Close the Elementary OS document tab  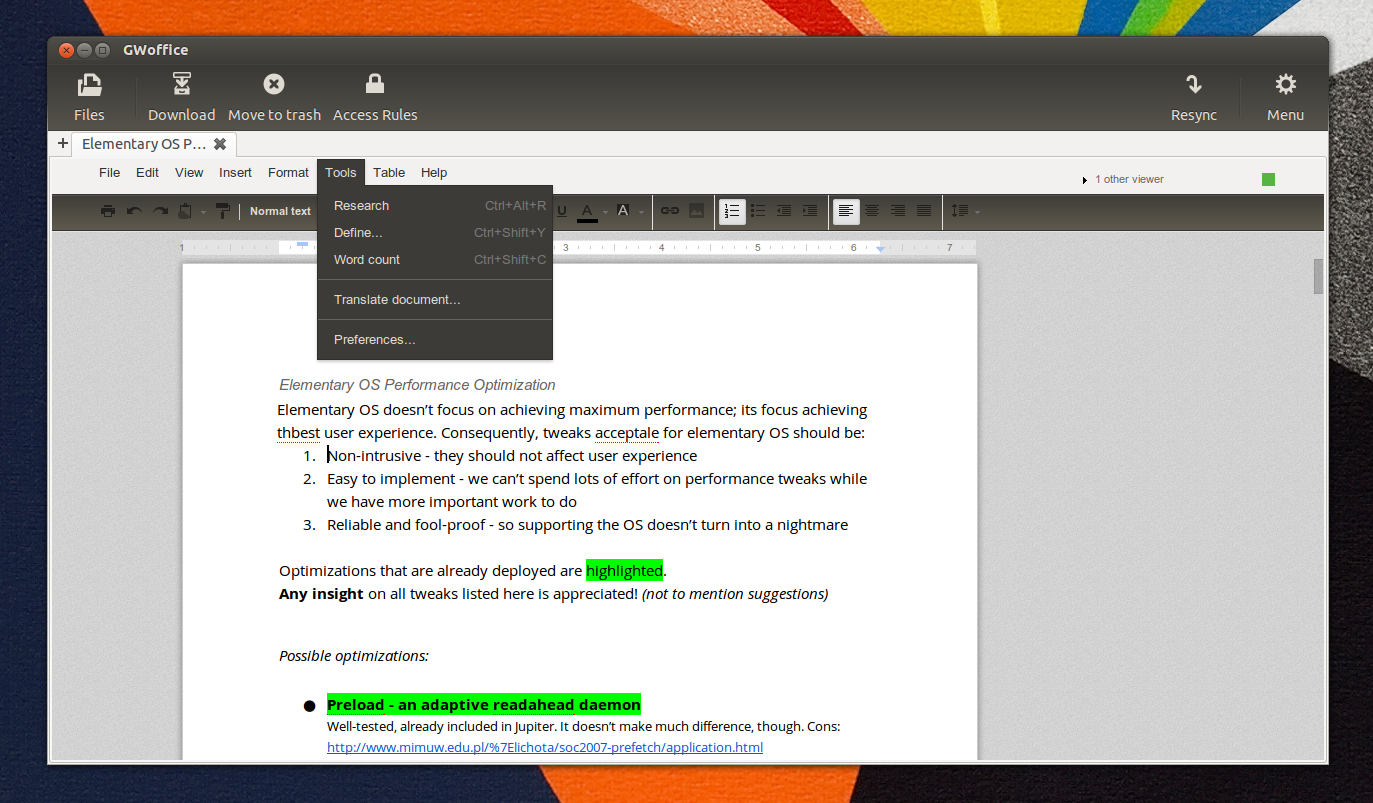click(220, 144)
